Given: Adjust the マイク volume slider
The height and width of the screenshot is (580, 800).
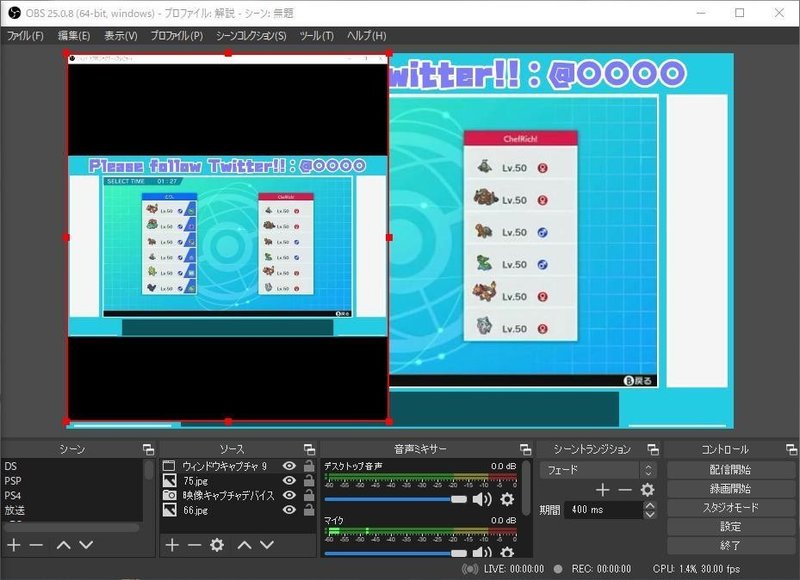Looking at the screenshot, I should pos(395,553).
